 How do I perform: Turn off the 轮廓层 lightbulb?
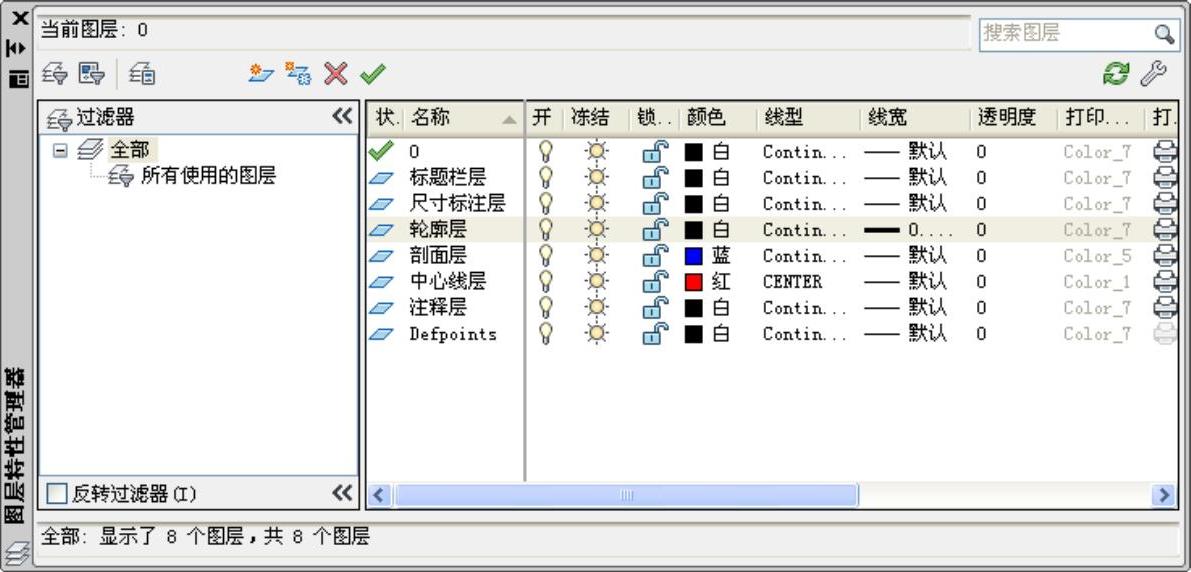(545, 230)
